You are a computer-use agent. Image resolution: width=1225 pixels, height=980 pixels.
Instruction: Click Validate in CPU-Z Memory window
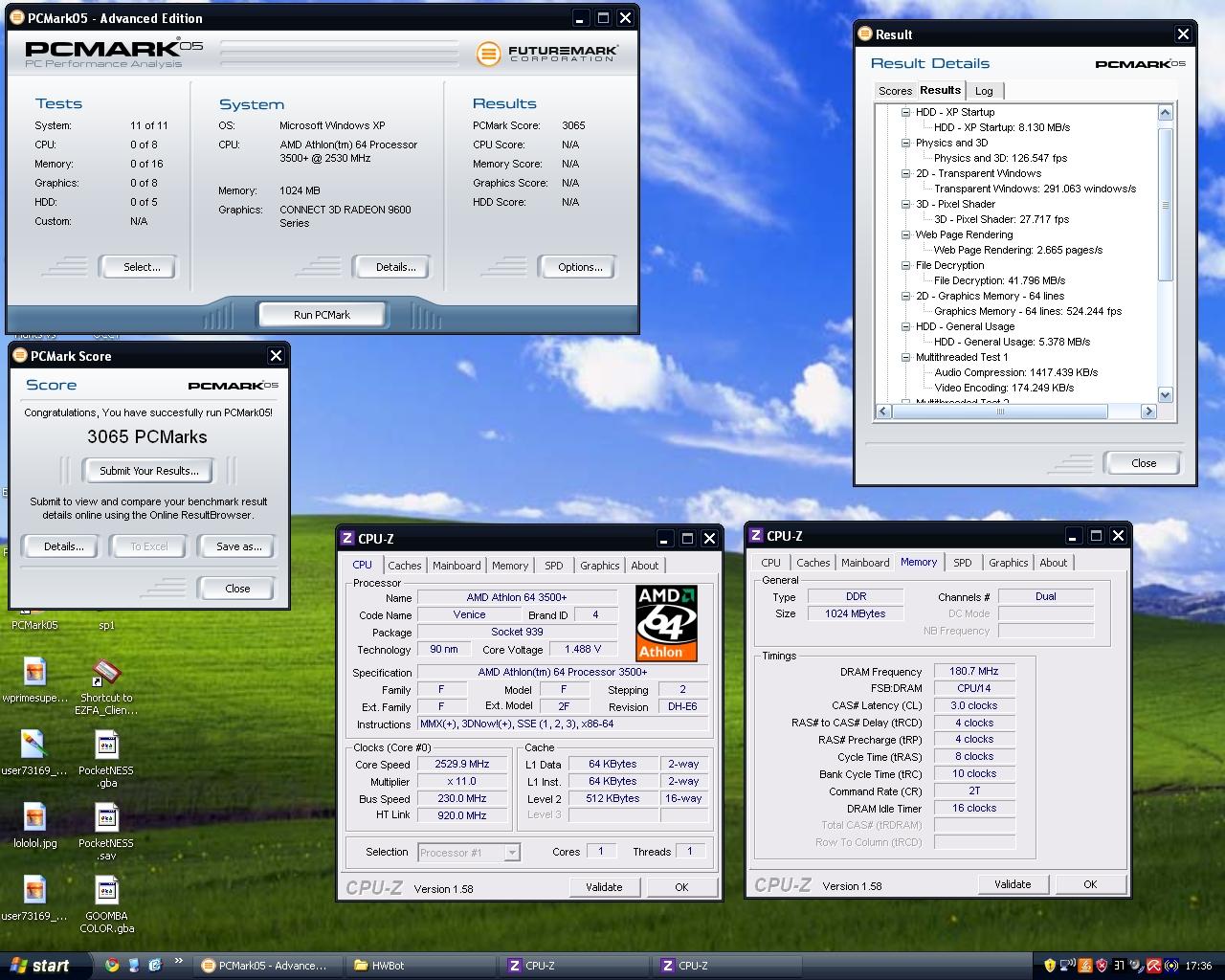(1012, 884)
